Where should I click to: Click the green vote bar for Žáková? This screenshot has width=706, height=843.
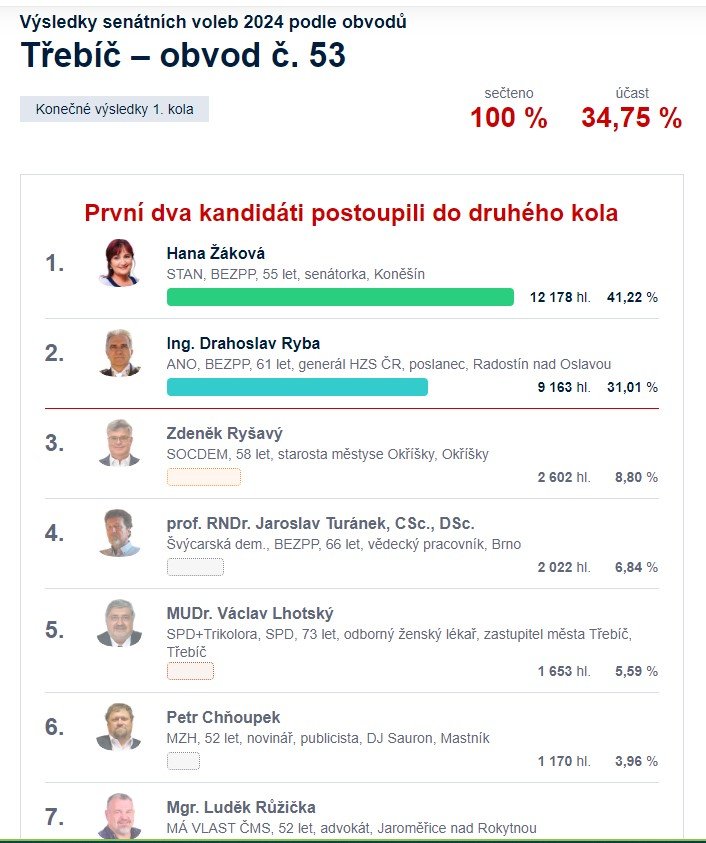[340, 297]
